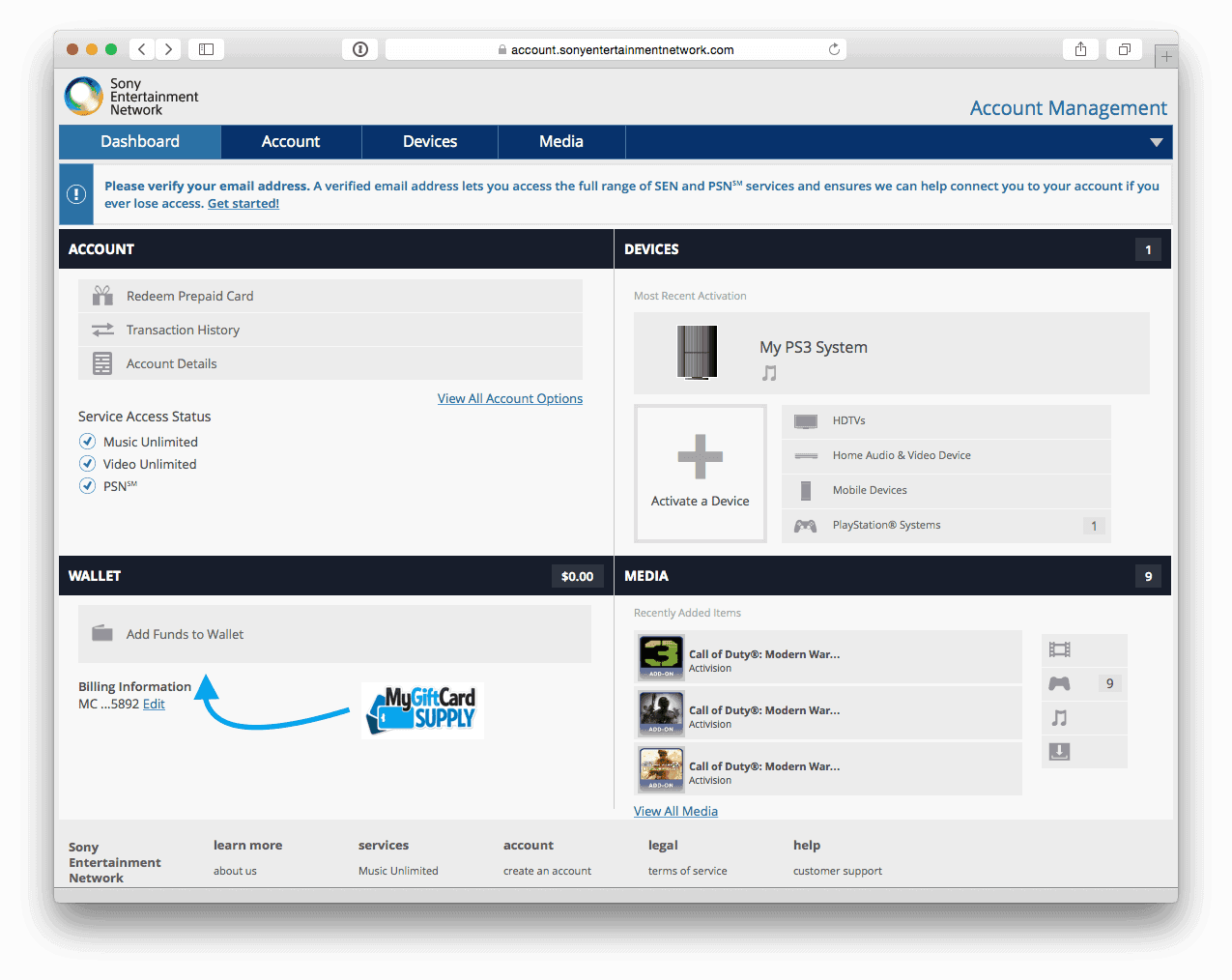Screen dimensions: 1232x980
Task: Click the Transaction History arrows icon
Action: 102,330
